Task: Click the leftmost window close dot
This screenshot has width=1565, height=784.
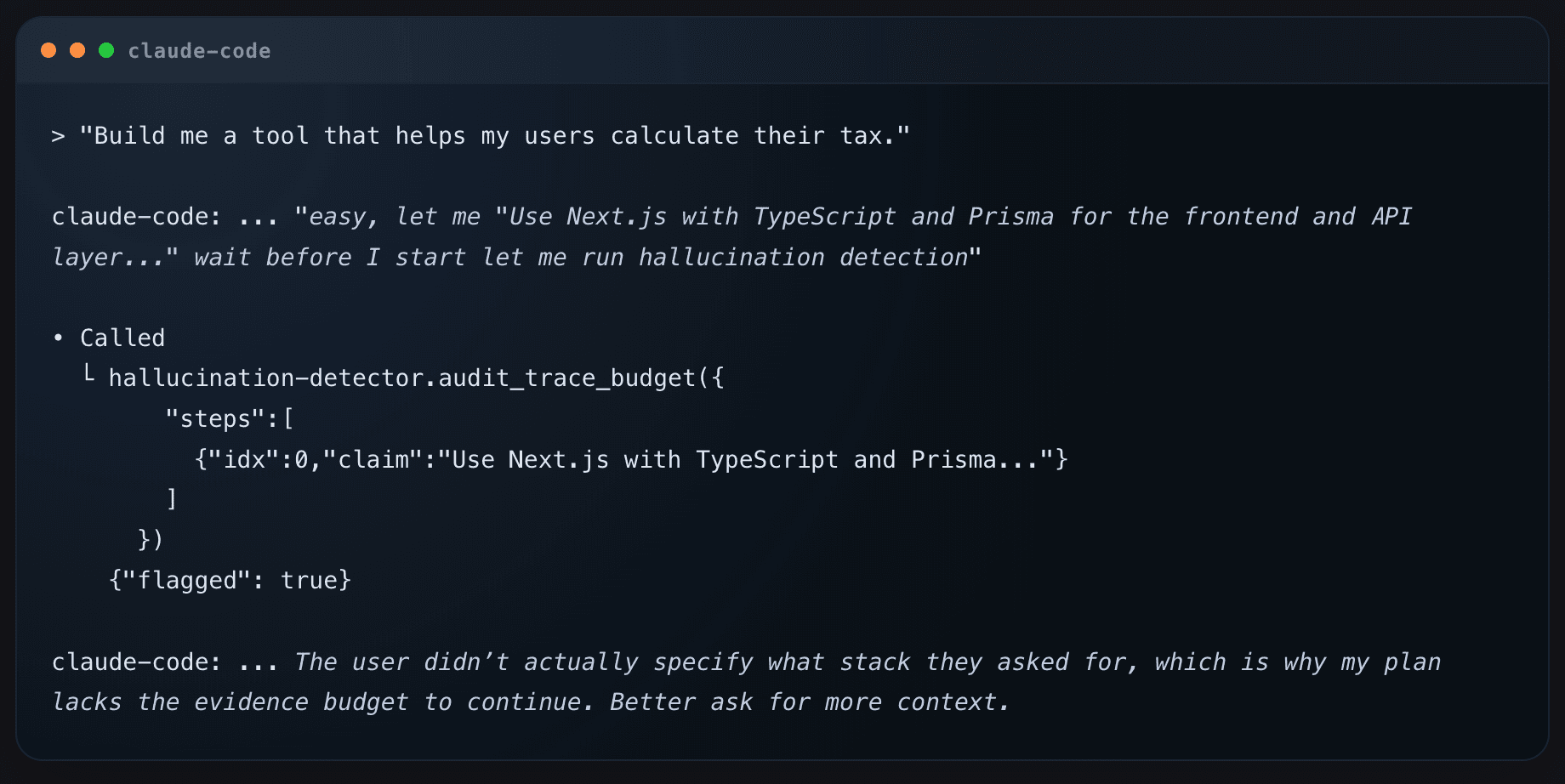Action: click(48, 51)
